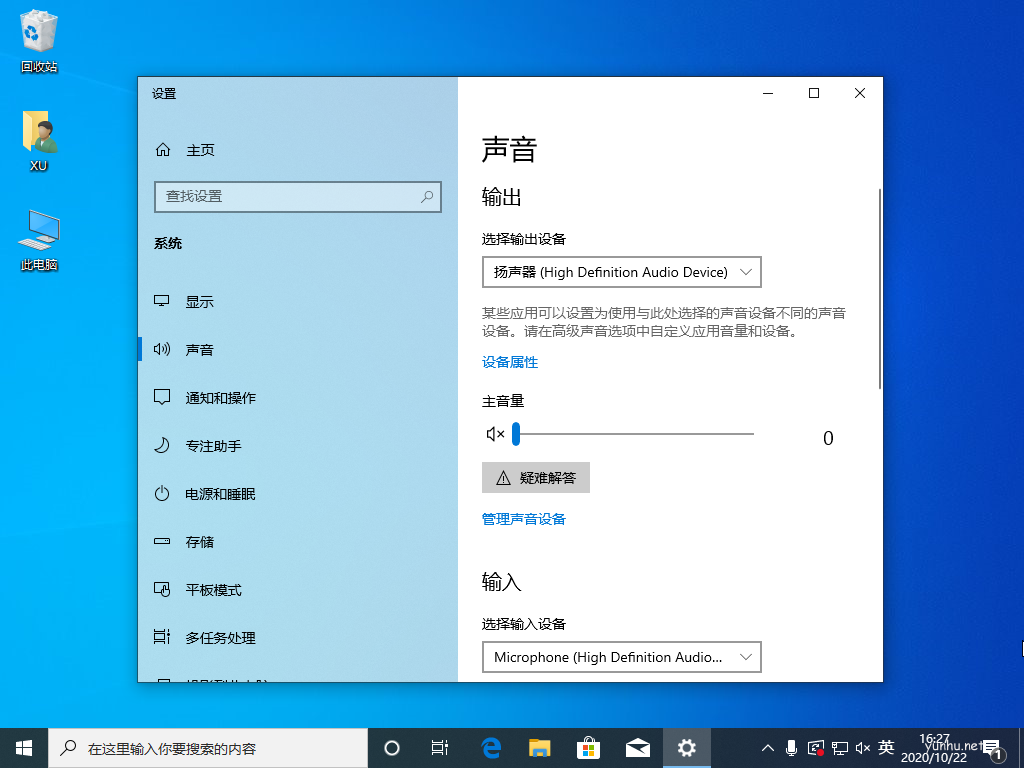Open the 设备属性 link
The width and height of the screenshot is (1024, 768).
pyautogui.click(x=511, y=362)
